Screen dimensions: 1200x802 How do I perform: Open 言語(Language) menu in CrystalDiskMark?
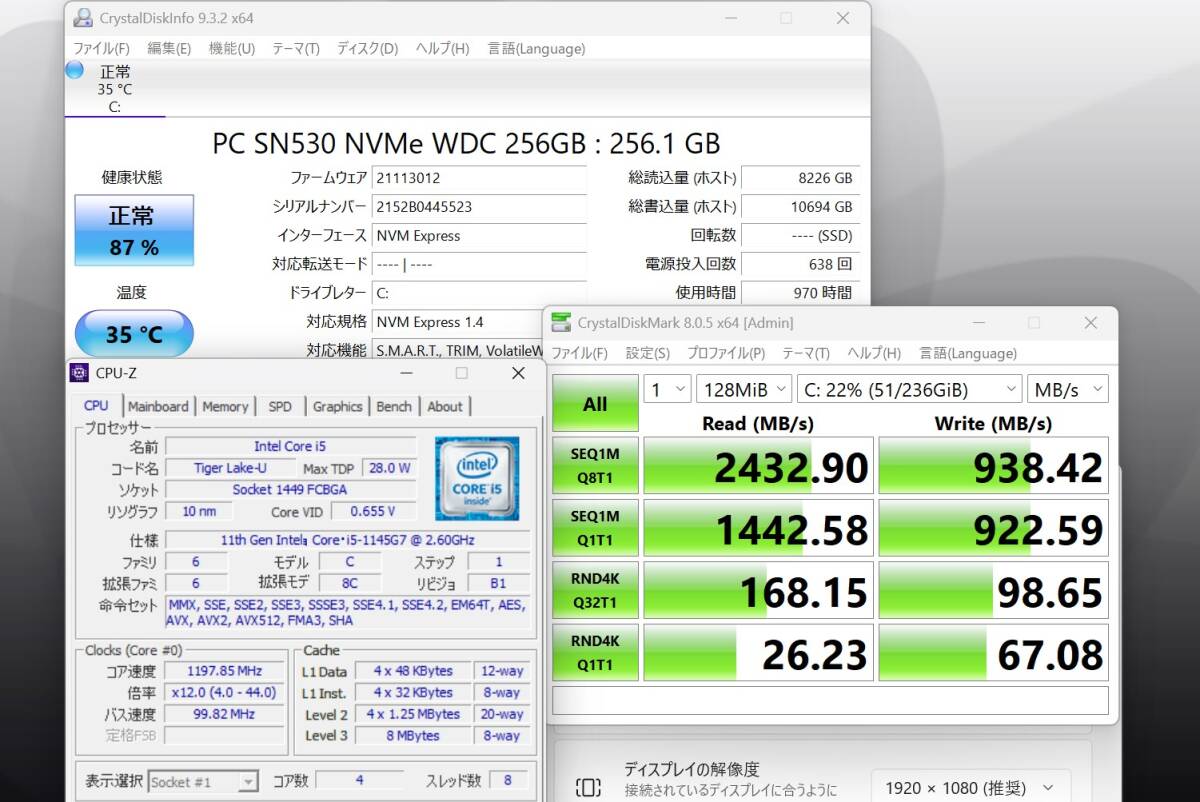click(x=967, y=353)
